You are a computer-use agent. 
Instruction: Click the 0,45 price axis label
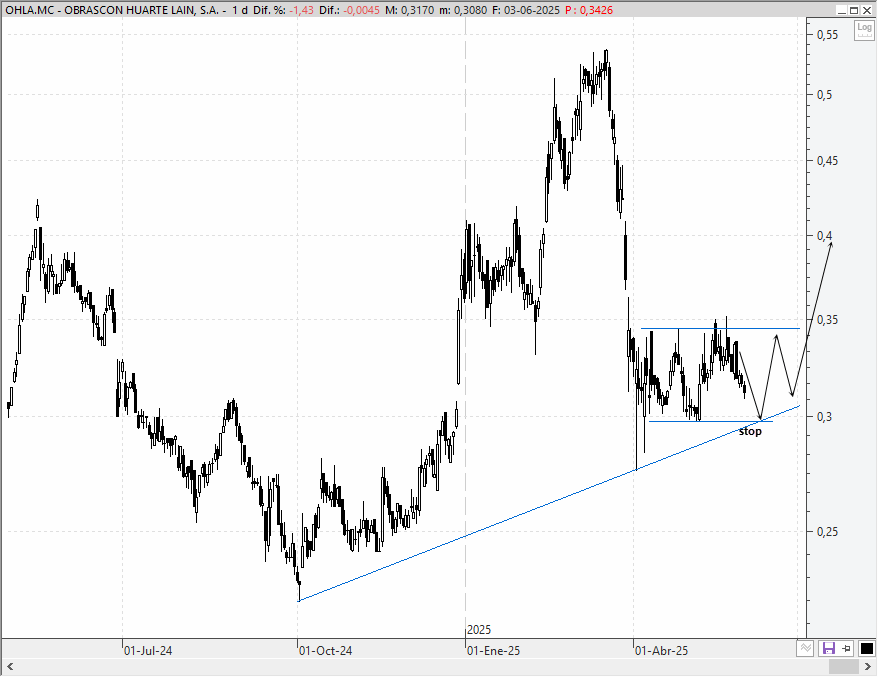pos(827,161)
